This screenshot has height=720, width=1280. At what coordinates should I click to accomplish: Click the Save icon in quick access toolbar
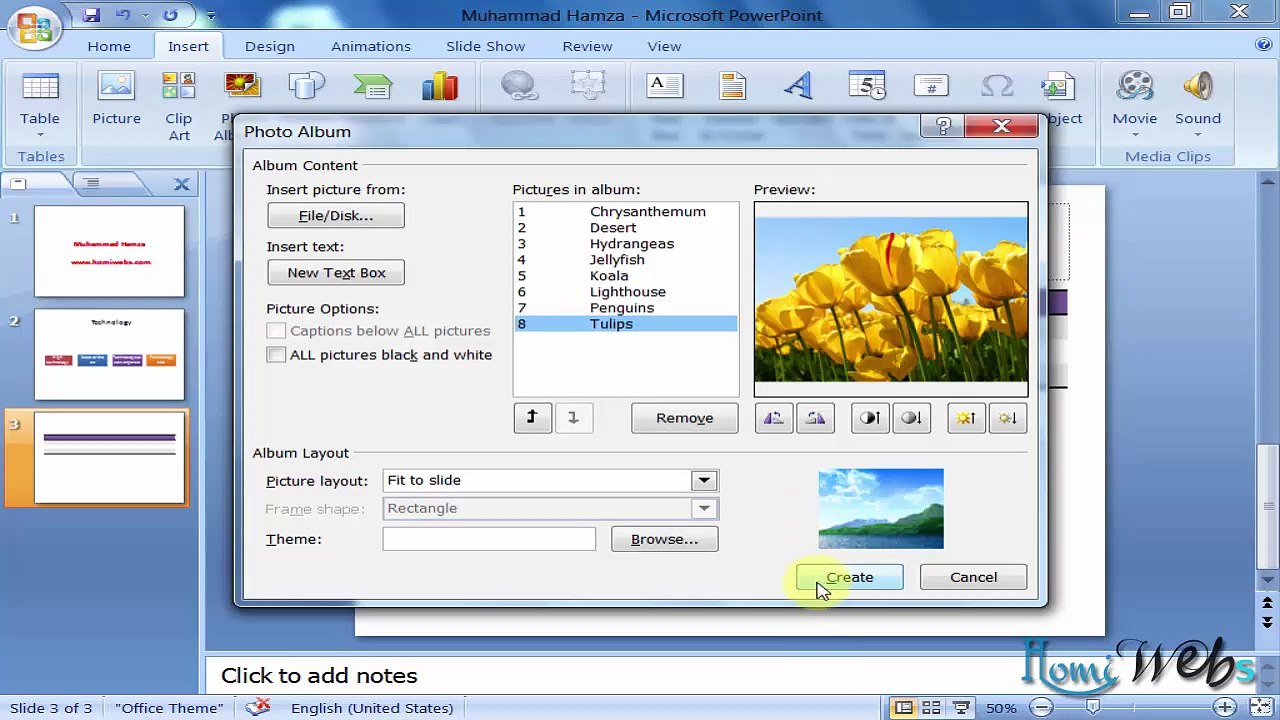[x=91, y=15]
